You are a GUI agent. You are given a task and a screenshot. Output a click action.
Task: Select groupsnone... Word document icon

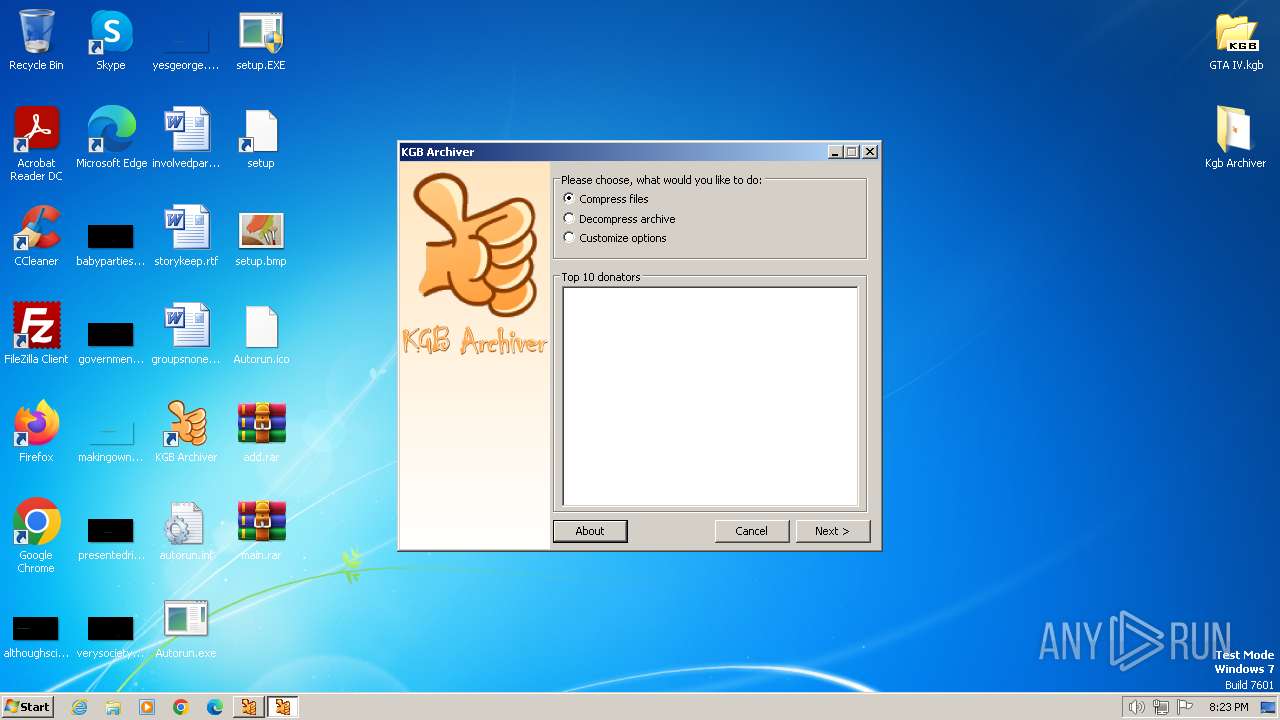point(186,334)
